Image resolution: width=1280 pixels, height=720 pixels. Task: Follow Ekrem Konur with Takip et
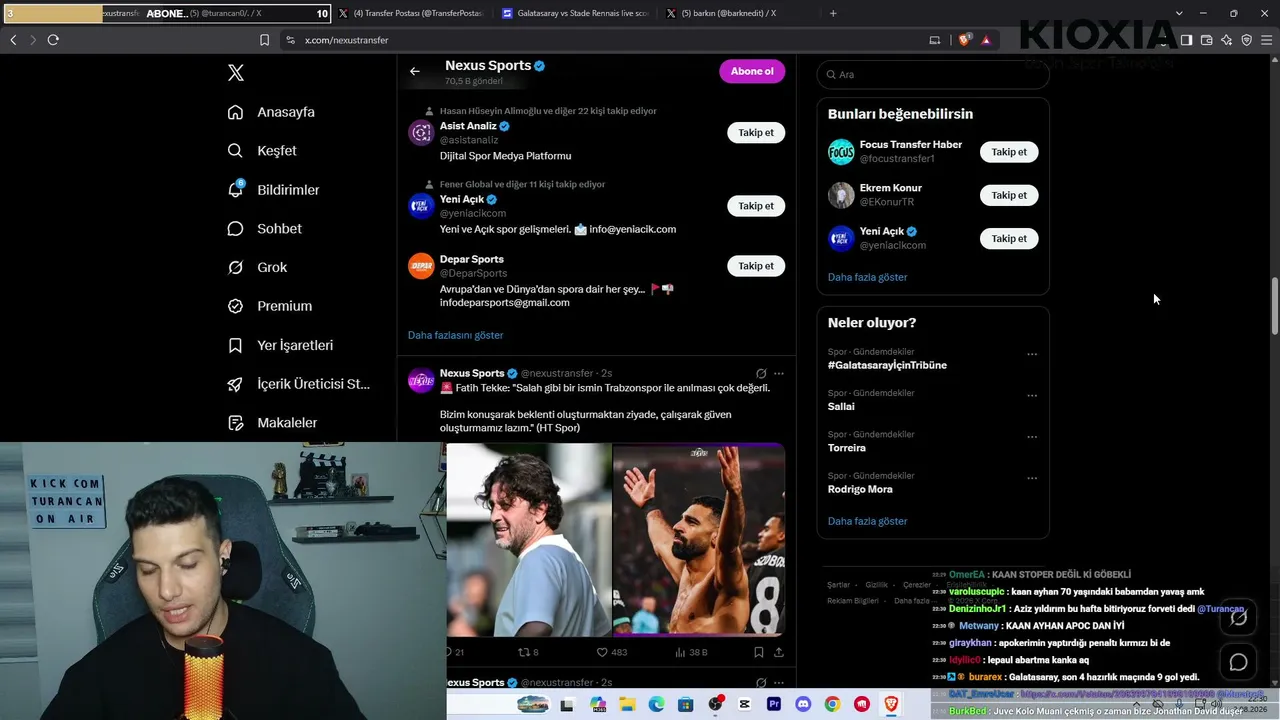pyautogui.click(x=1009, y=195)
